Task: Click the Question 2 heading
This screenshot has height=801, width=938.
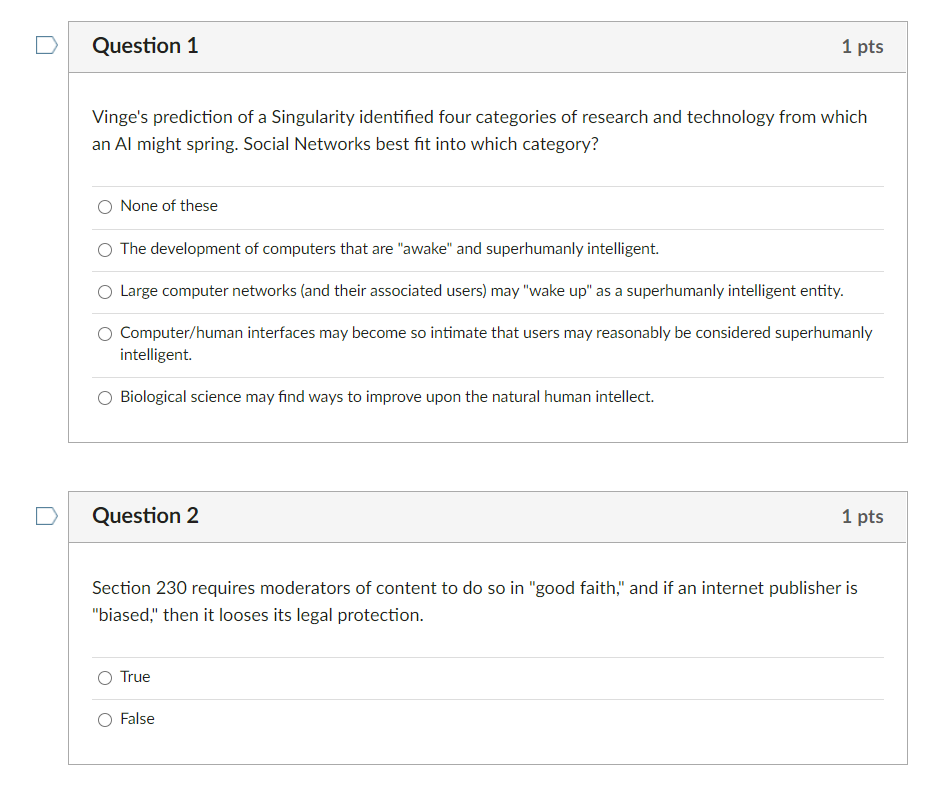Action: 145,516
